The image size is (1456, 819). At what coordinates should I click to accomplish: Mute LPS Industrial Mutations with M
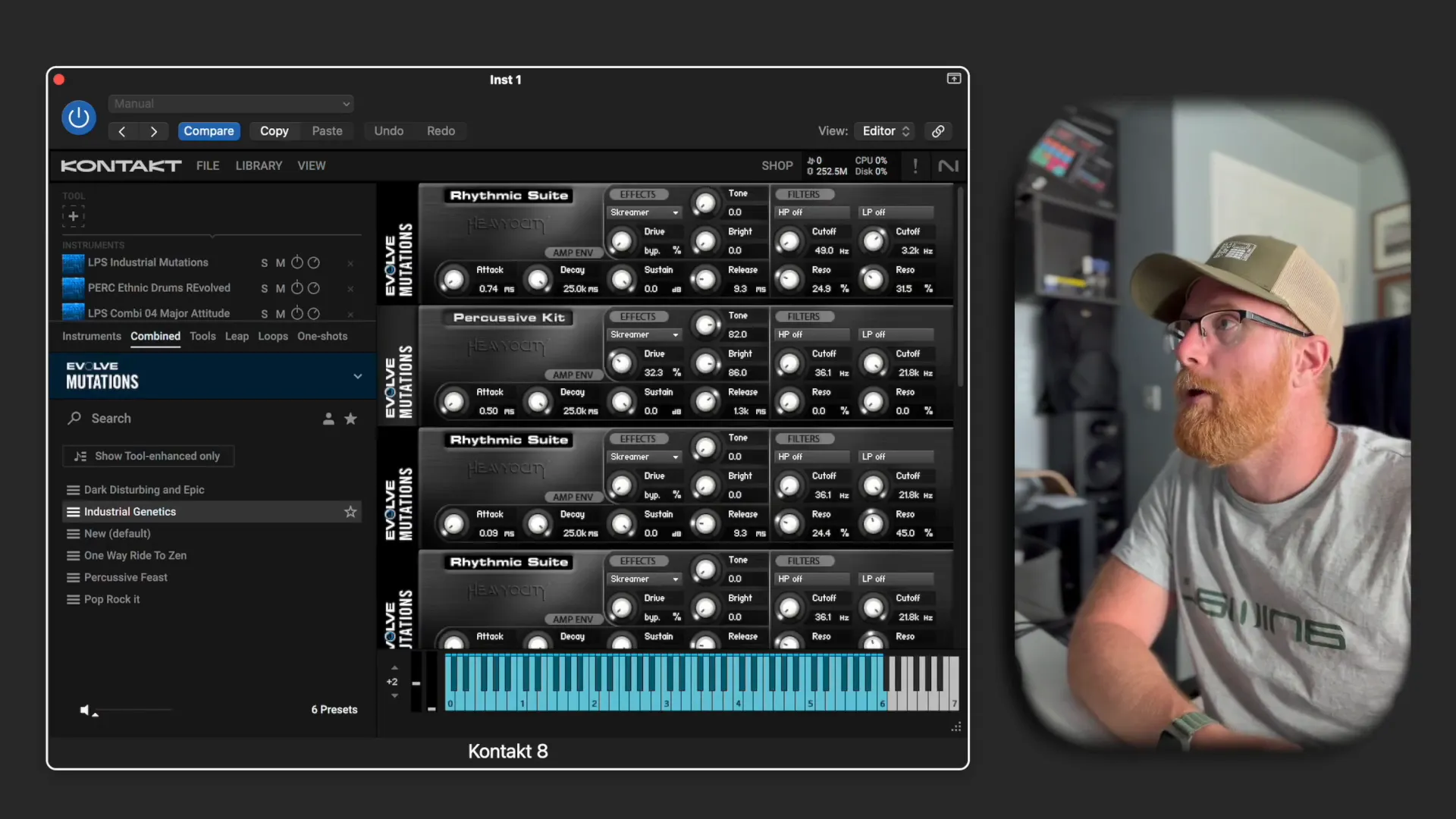[x=281, y=263]
